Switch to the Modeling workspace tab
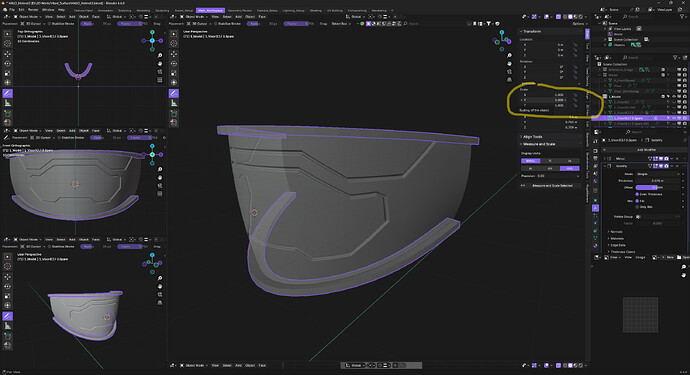The height and width of the screenshot is (375, 690). click(143, 10)
